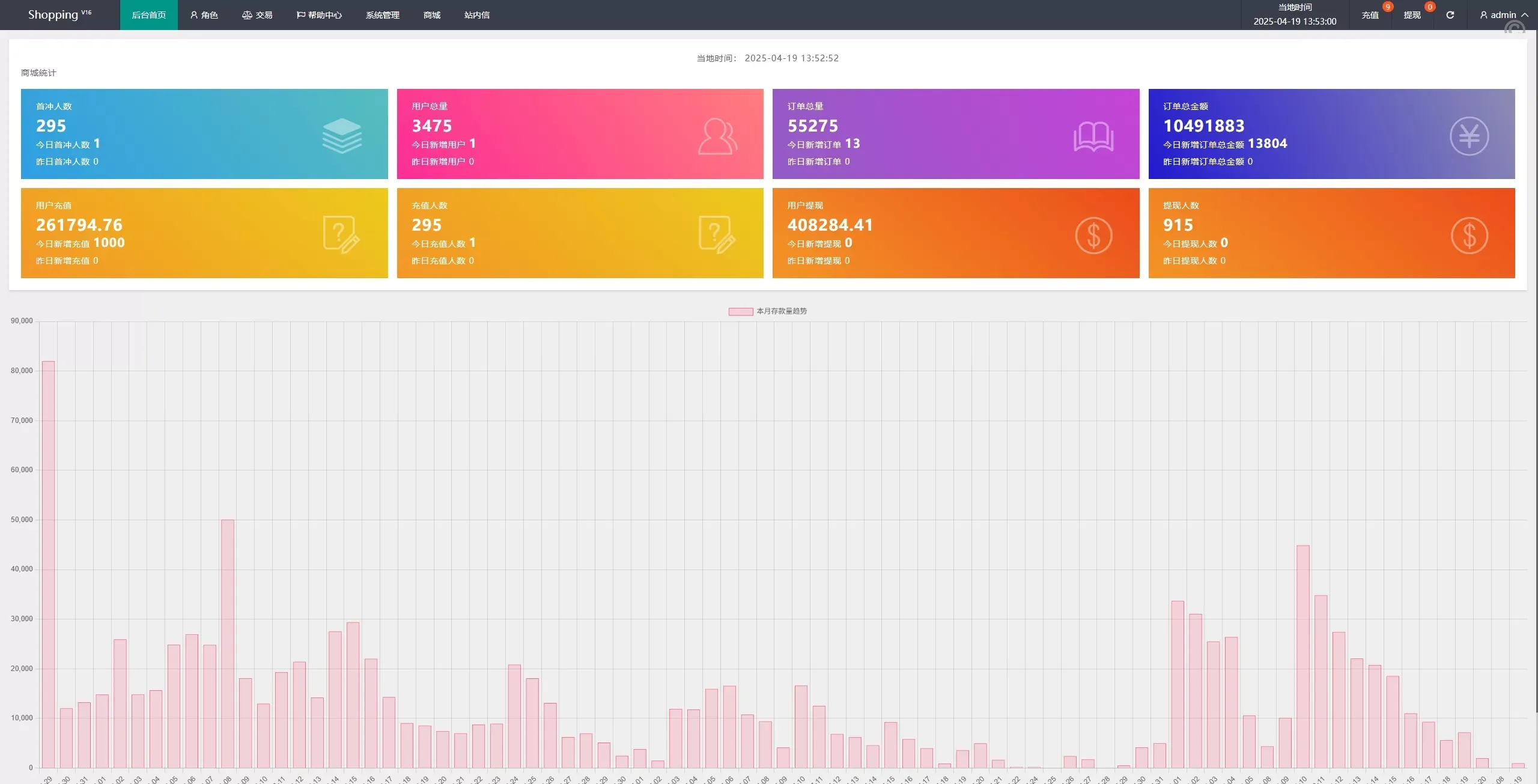Click the 充值 notification button

(1370, 15)
